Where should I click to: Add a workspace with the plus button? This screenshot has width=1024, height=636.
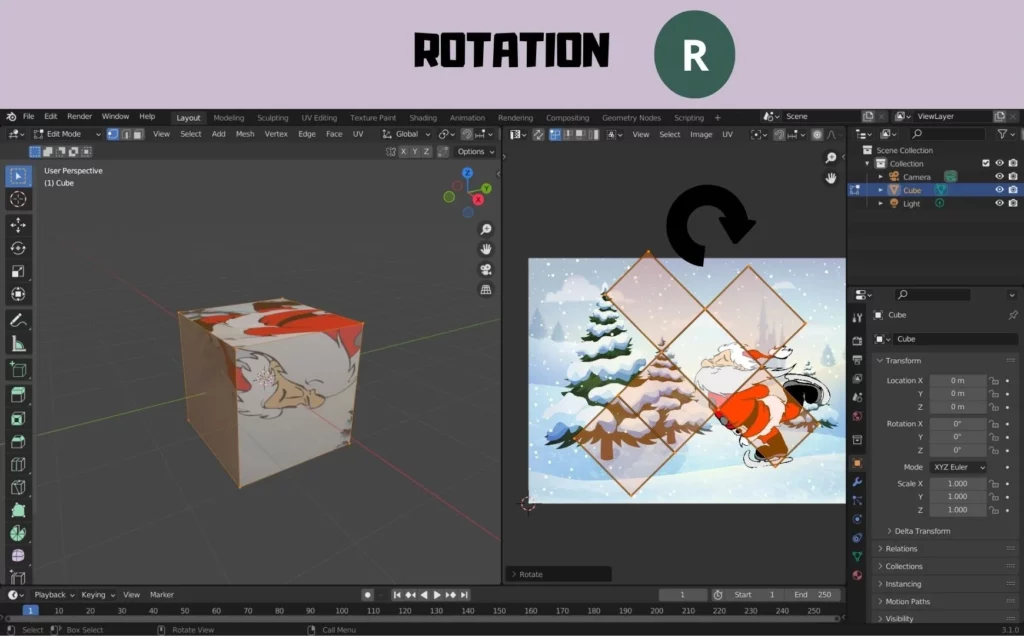(718, 118)
